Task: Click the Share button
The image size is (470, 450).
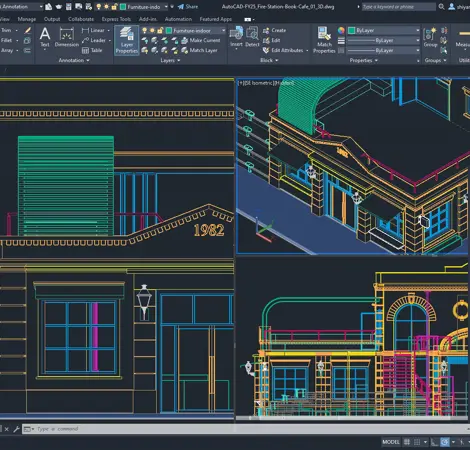Action: [x=188, y=7]
